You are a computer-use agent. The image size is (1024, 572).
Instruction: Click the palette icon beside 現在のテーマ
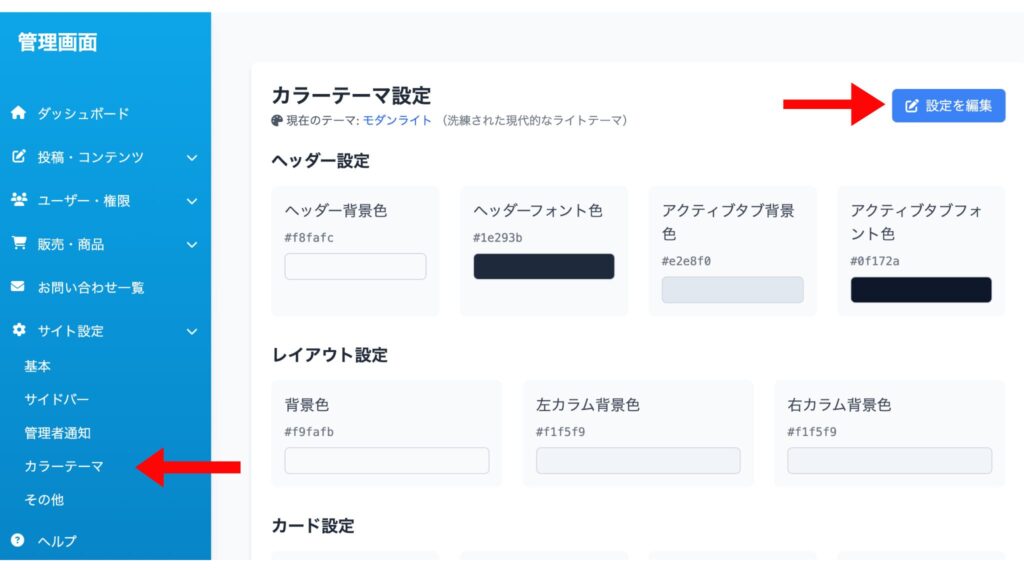coord(277,121)
